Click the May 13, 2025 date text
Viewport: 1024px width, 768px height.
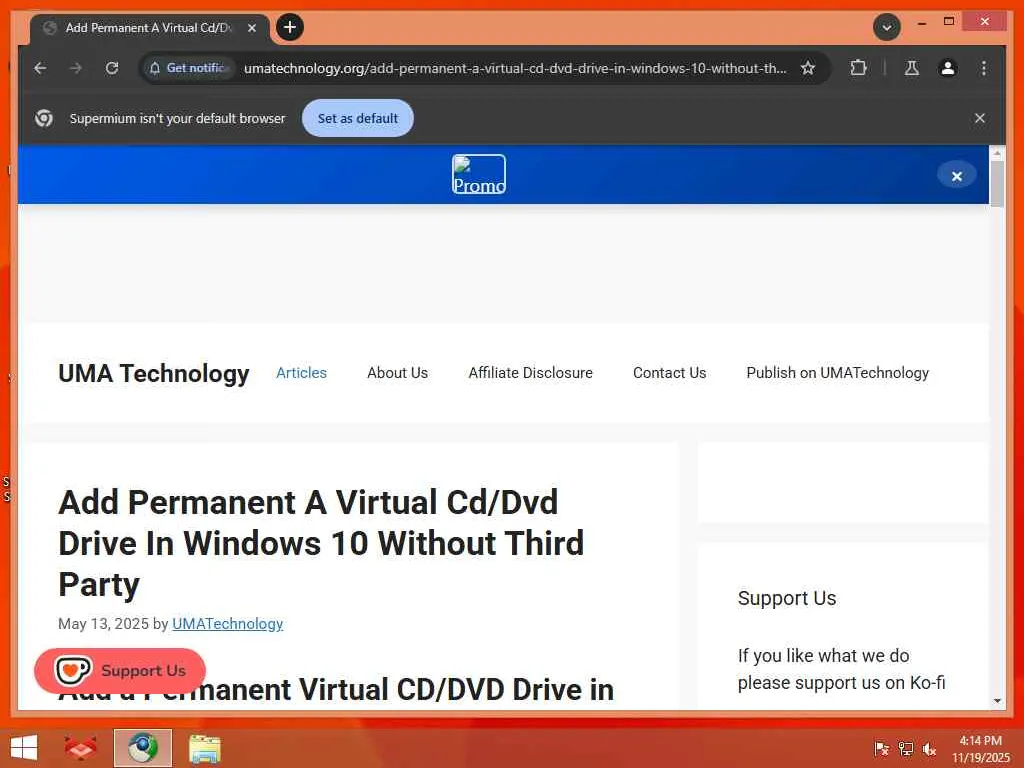pyautogui.click(x=103, y=624)
